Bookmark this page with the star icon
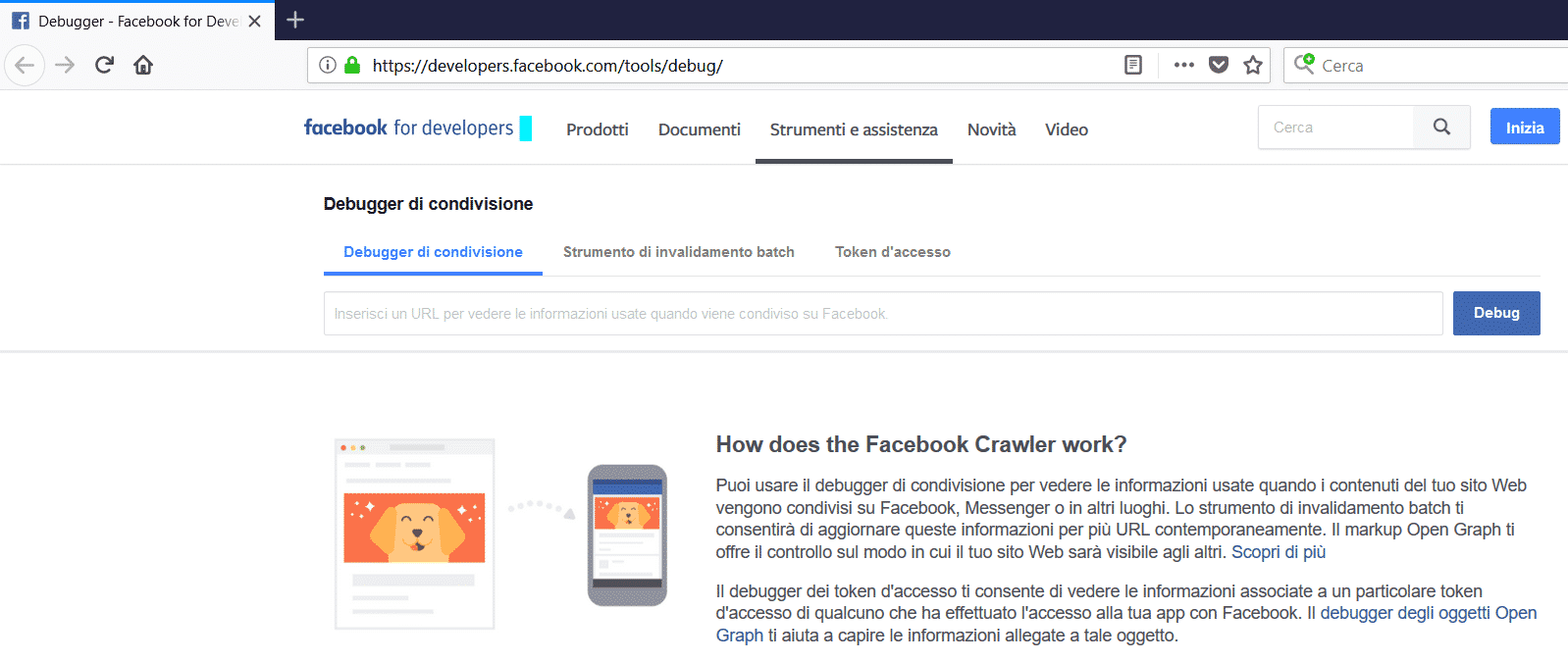 pyautogui.click(x=1253, y=66)
